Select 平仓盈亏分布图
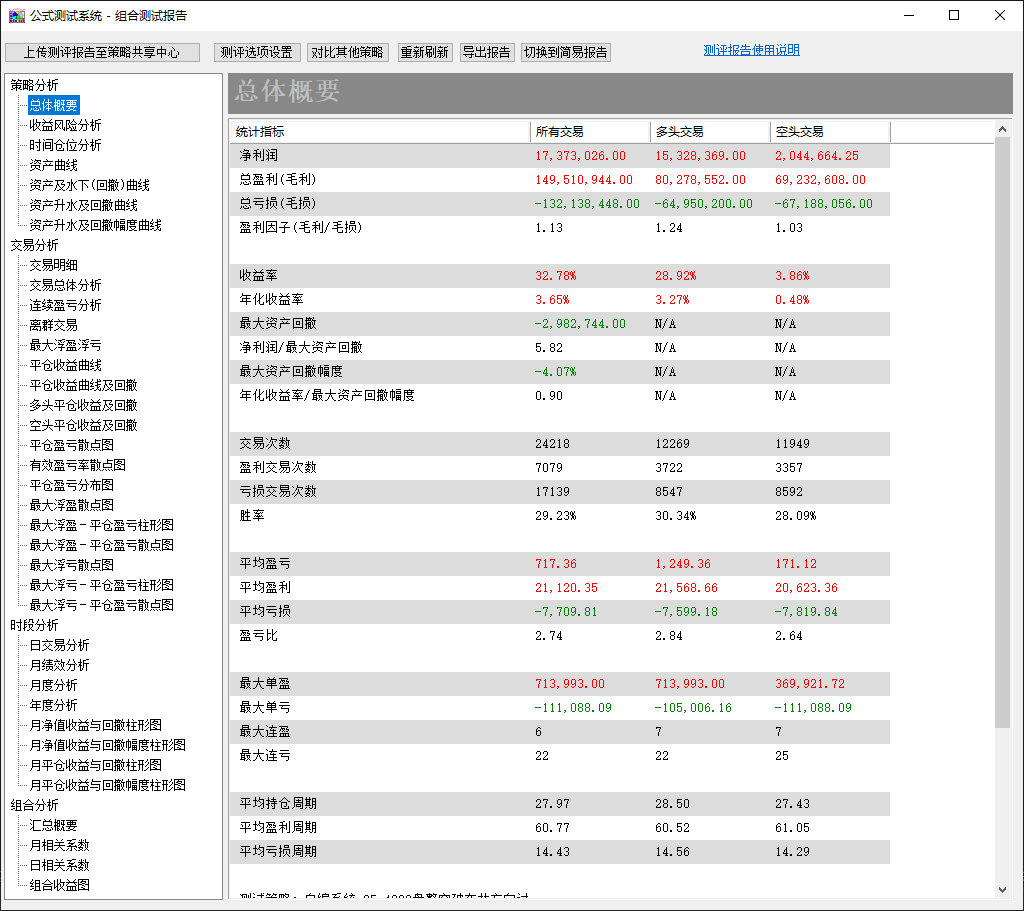This screenshot has width=1024, height=911. [72, 485]
